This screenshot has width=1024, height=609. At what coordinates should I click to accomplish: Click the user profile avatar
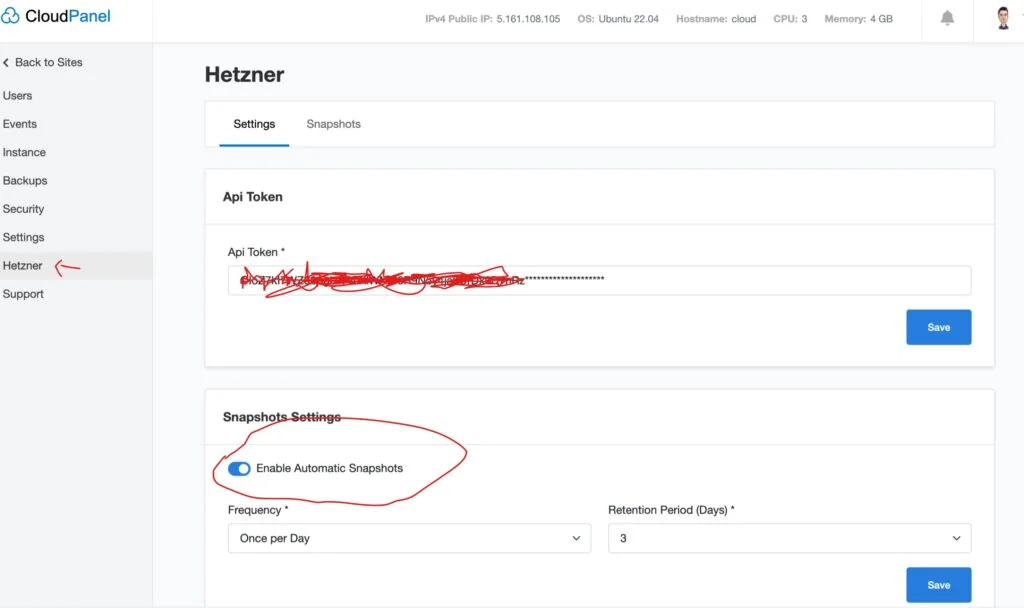1001,16
